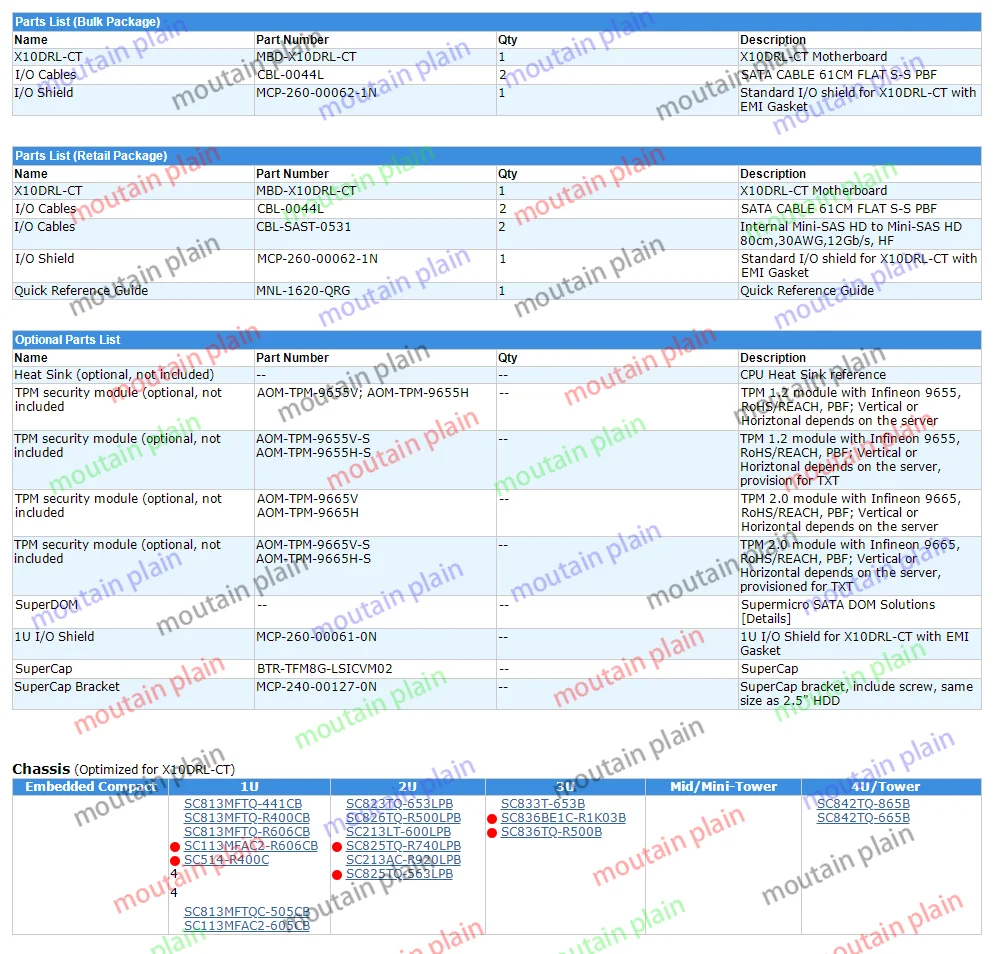Click the SC514-R400C chassis link
This screenshot has height=954, width=999.
pos(226,860)
